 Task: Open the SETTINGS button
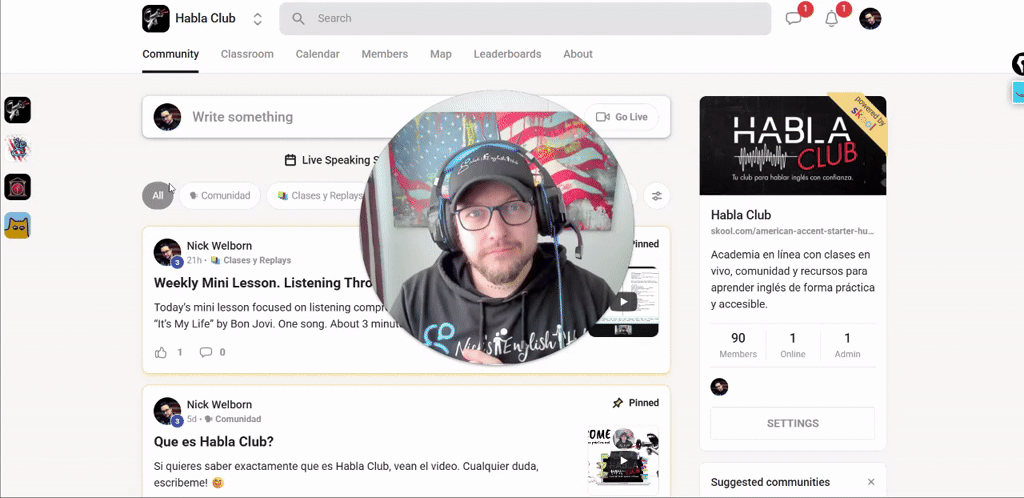click(x=793, y=424)
